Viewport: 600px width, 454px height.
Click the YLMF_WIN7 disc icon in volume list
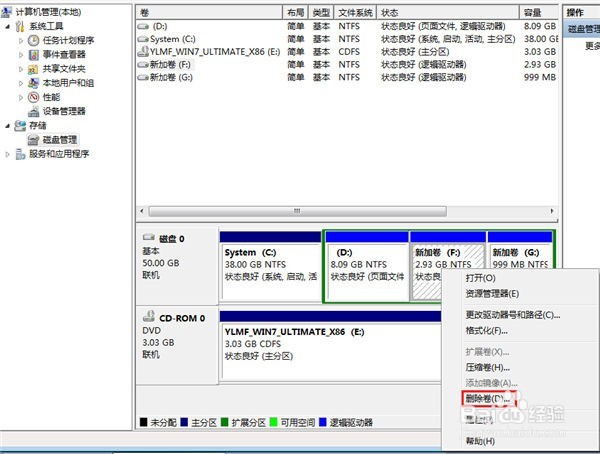tap(143, 52)
